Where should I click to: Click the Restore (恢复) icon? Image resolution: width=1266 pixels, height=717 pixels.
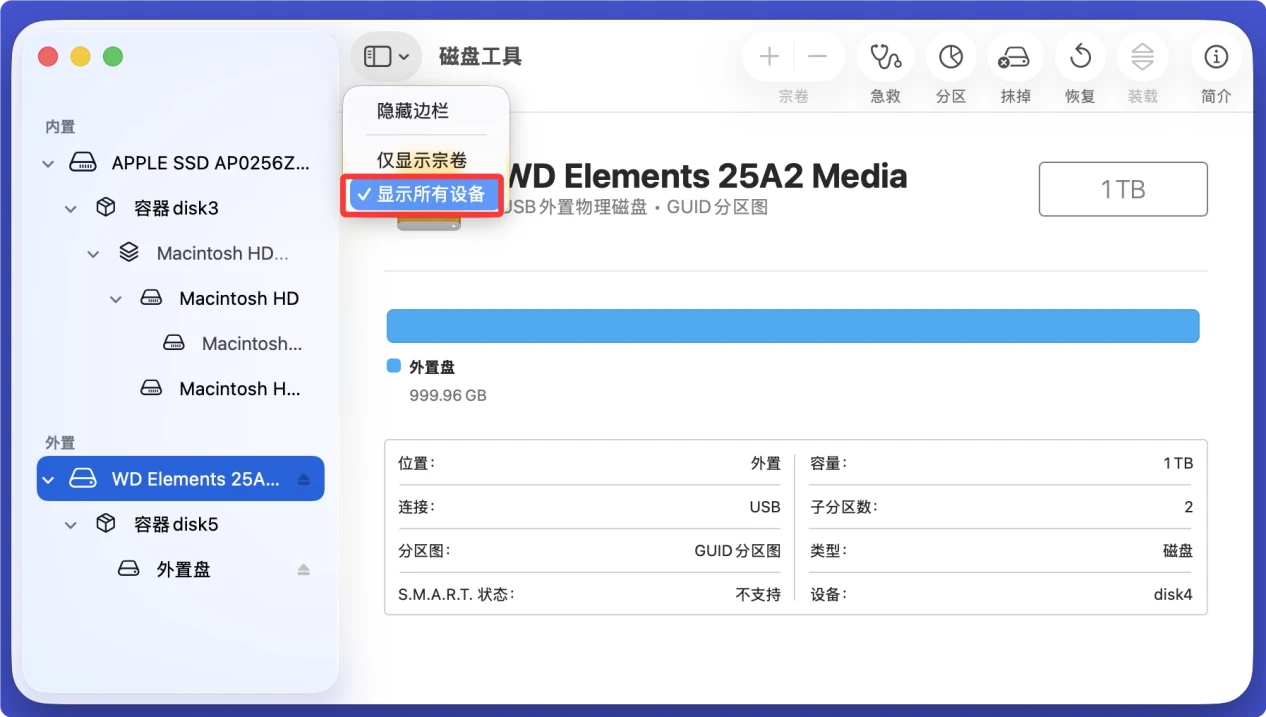[x=1080, y=57]
